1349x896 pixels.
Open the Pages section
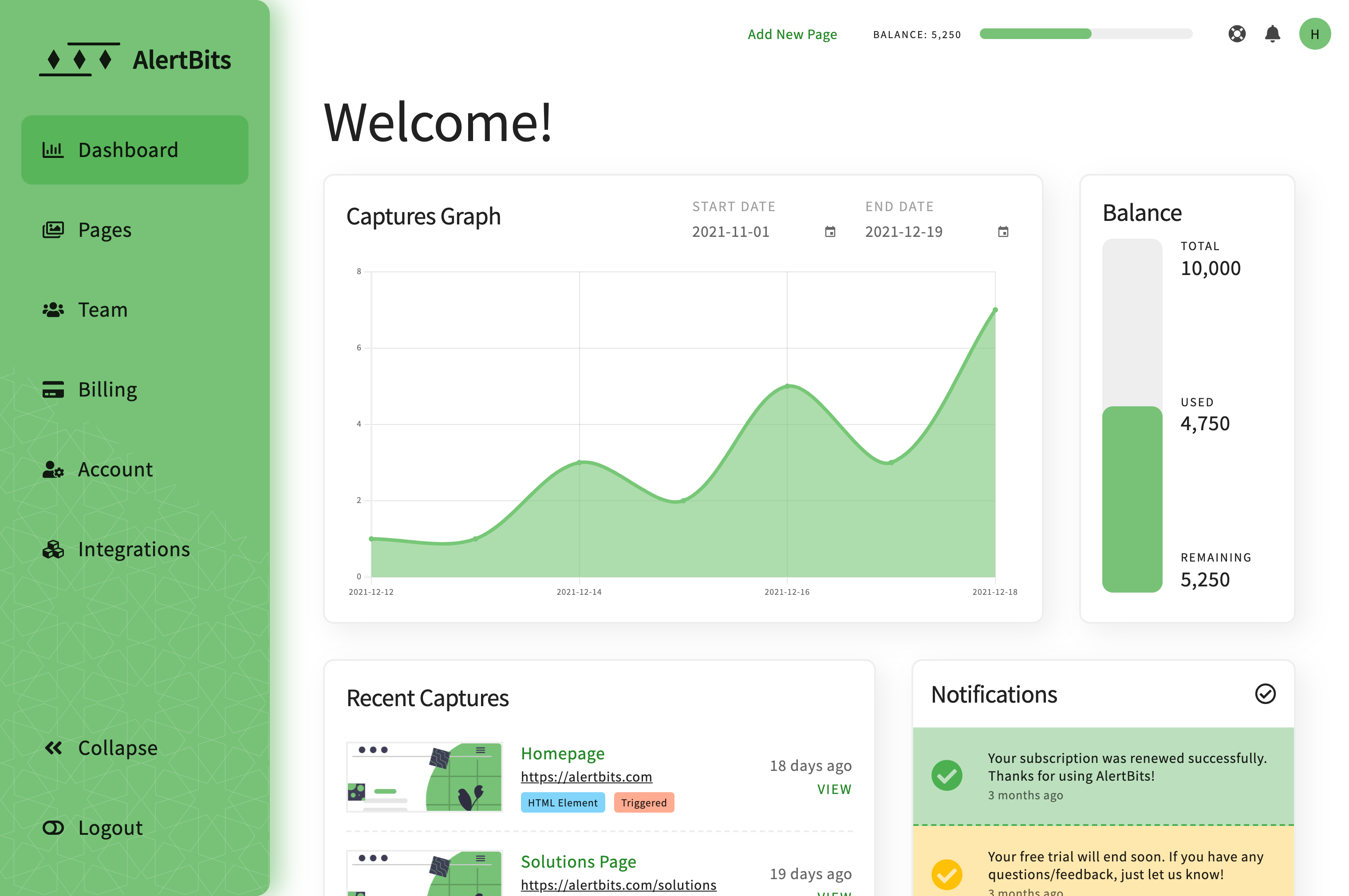click(x=105, y=230)
